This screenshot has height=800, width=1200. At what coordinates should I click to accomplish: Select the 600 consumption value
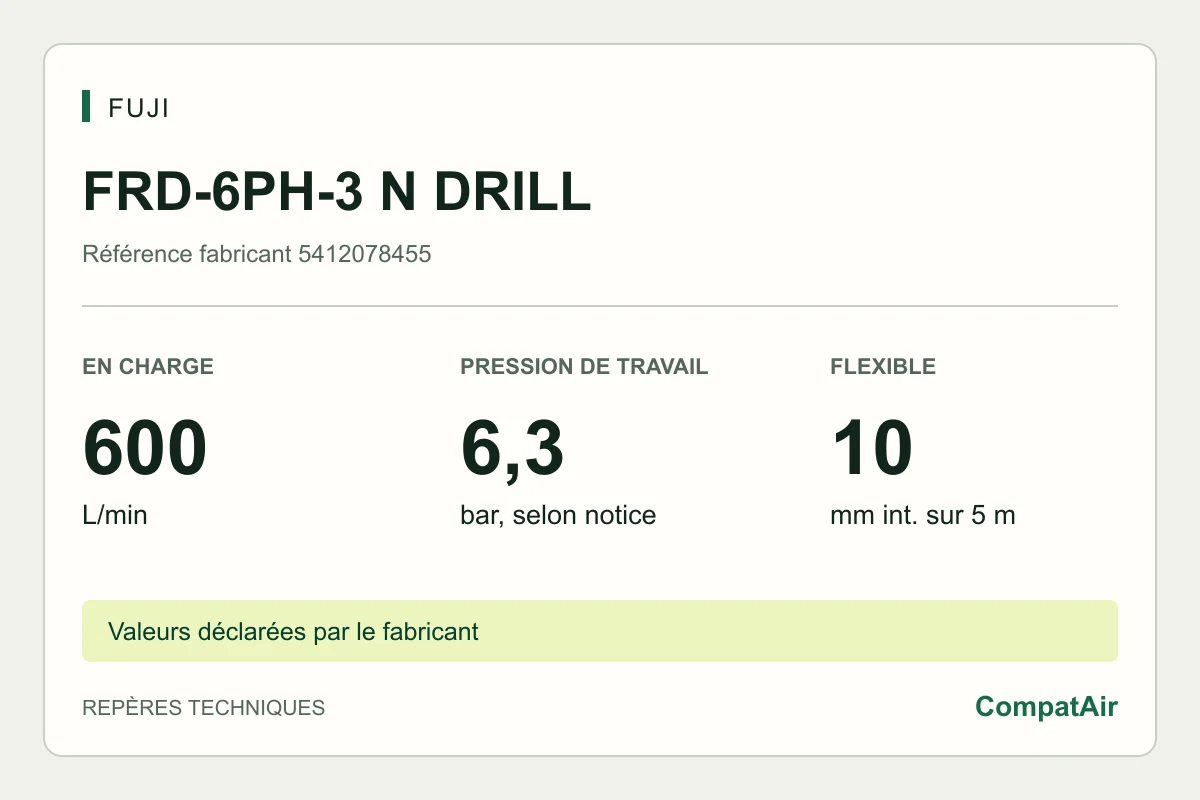(x=145, y=449)
